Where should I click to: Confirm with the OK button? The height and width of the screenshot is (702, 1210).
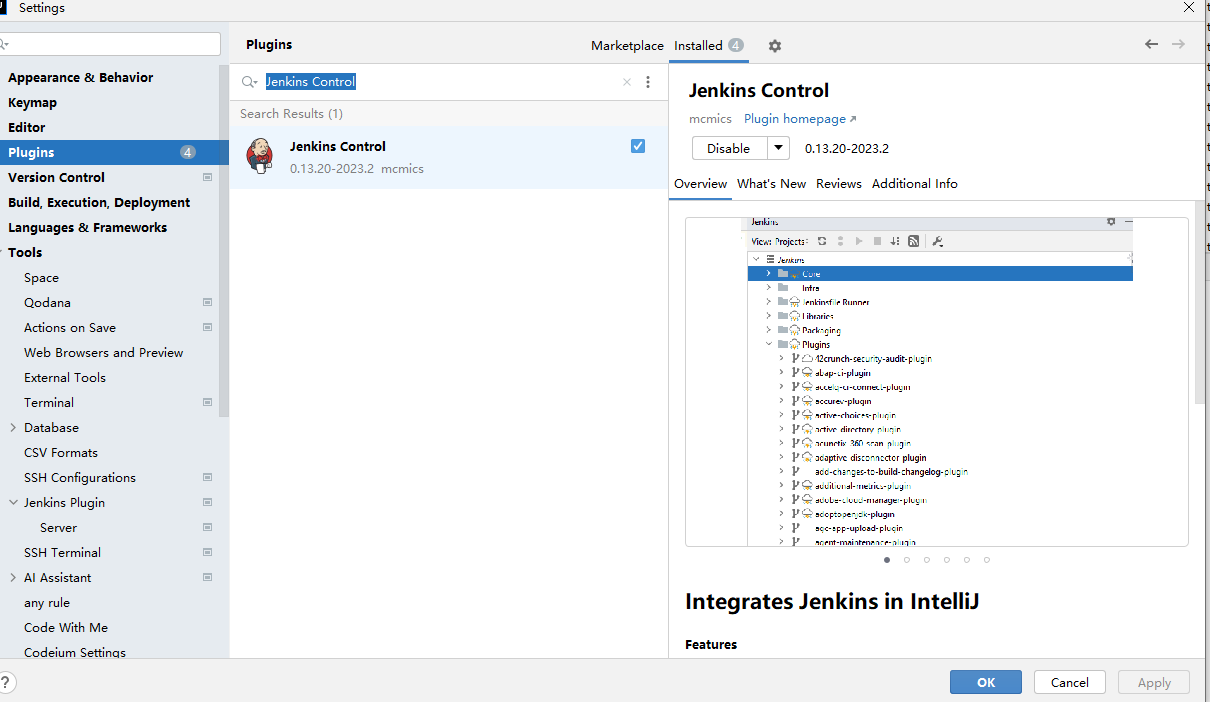pos(986,682)
